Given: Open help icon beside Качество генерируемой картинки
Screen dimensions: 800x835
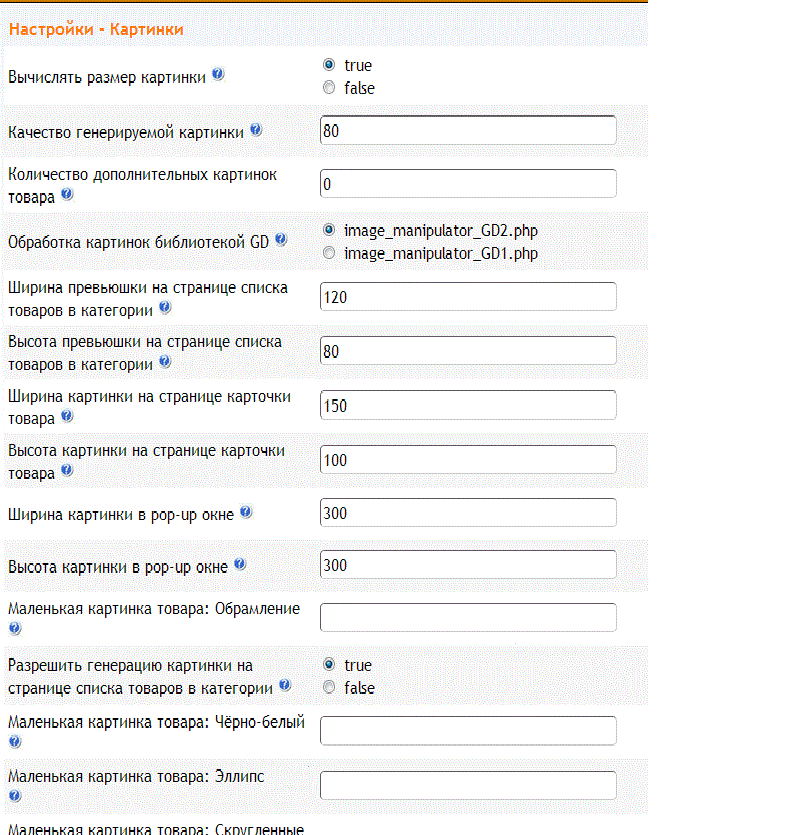Looking at the screenshot, I should coord(256,129).
